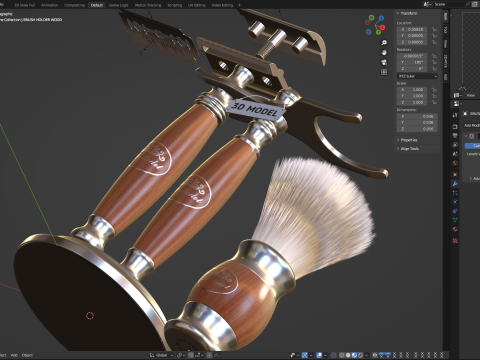Open the Object Data properties tab icon
The height and width of the screenshot is (360, 480).
click(455, 220)
